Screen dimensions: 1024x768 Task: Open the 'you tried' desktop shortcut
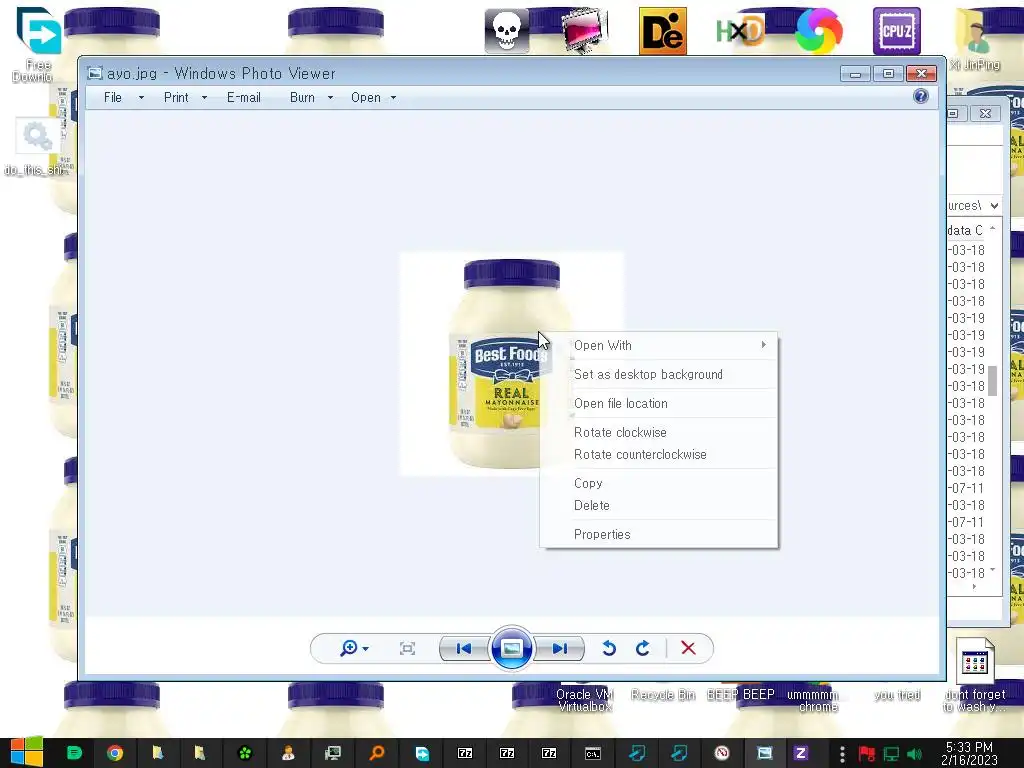(x=897, y=695)
